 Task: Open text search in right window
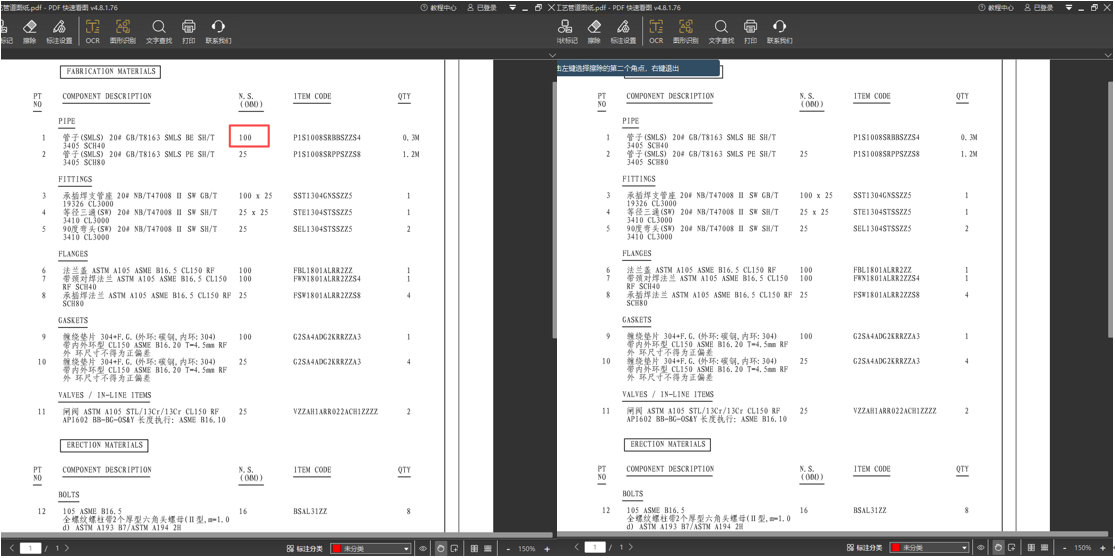(720, 30)
